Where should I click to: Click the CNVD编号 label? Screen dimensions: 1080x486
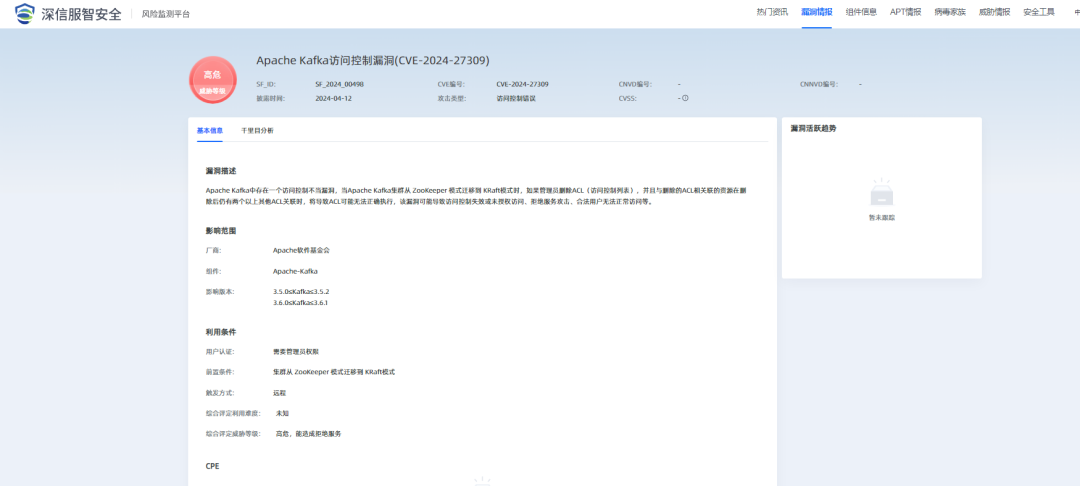(x=634, y=84)
